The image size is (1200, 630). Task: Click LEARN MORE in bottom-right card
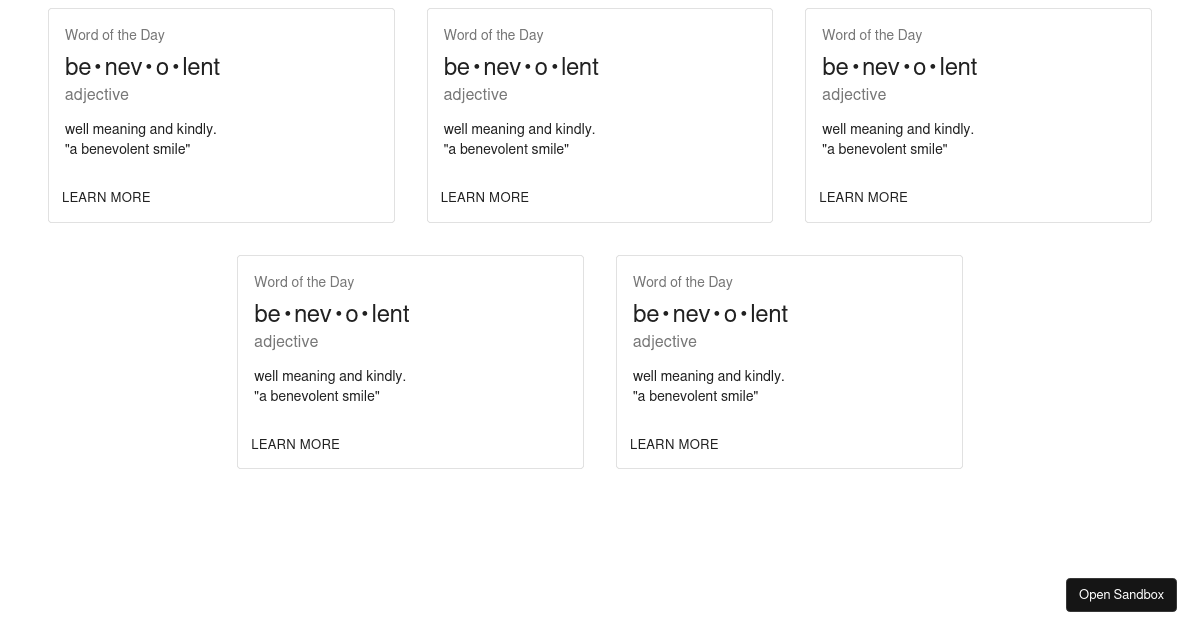(674, 444)
